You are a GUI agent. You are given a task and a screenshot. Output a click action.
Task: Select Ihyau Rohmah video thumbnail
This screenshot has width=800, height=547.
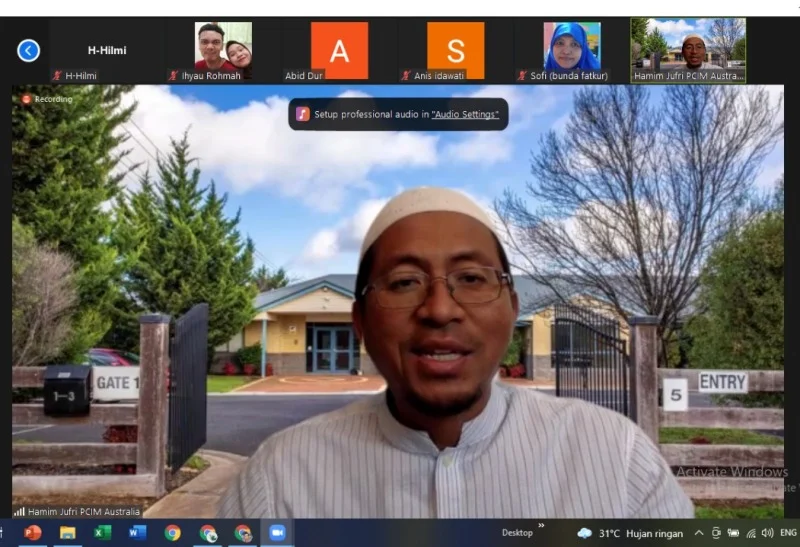tap(223, 51)
